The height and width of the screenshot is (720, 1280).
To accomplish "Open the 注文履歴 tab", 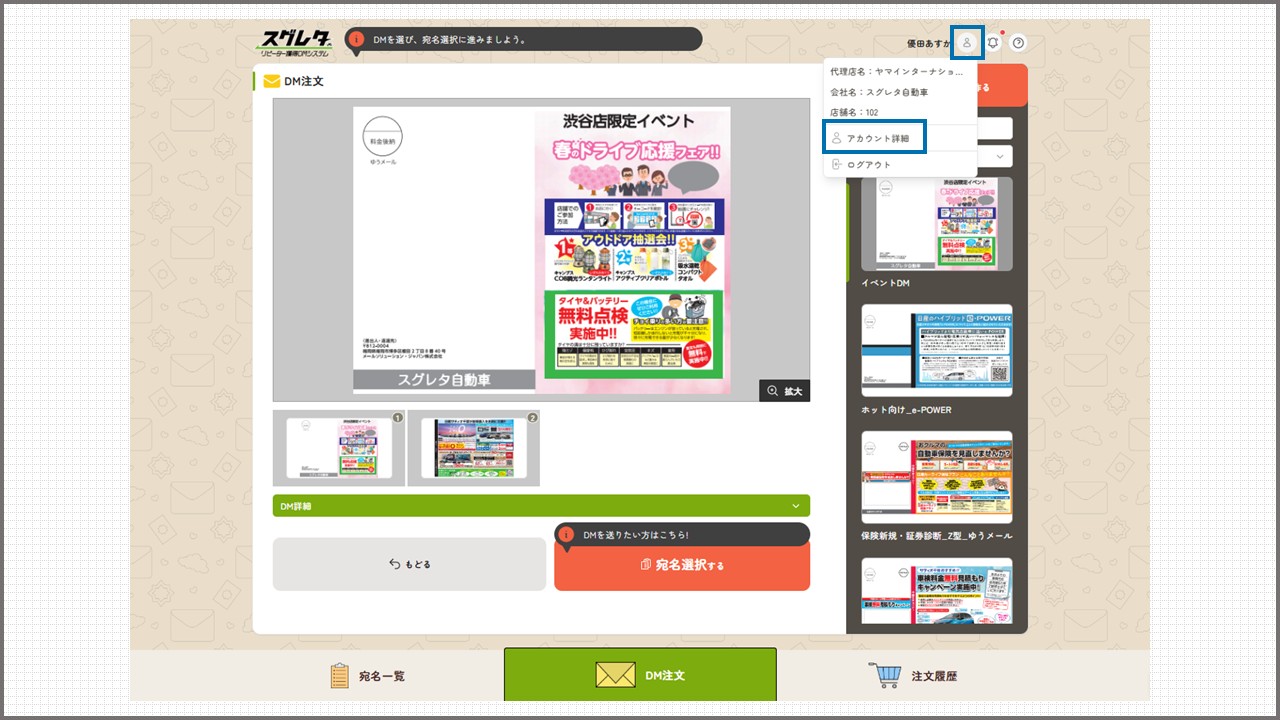I will (x=914, y=676).
